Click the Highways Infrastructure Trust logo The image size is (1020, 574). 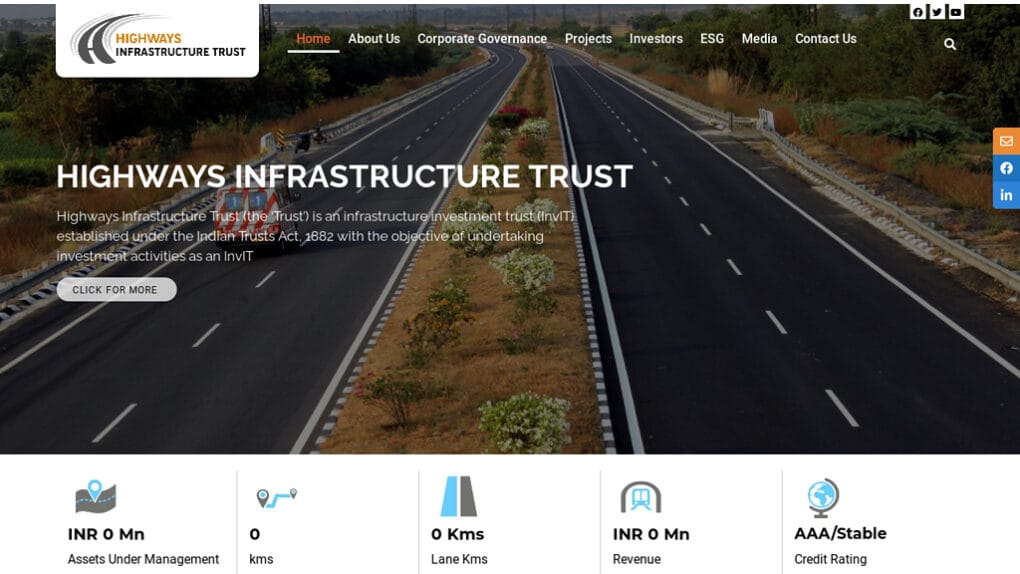(157, 40)
